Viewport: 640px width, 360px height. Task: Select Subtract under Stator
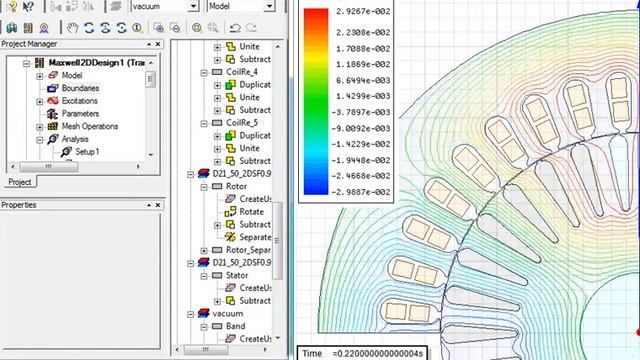(255, 300)
